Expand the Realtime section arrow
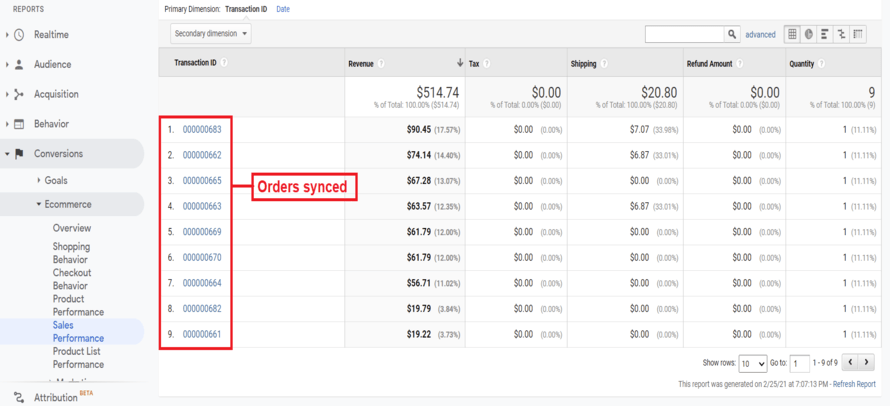This screenshot has height=406, width=890. pyautogui.click(x=7, y=35)
